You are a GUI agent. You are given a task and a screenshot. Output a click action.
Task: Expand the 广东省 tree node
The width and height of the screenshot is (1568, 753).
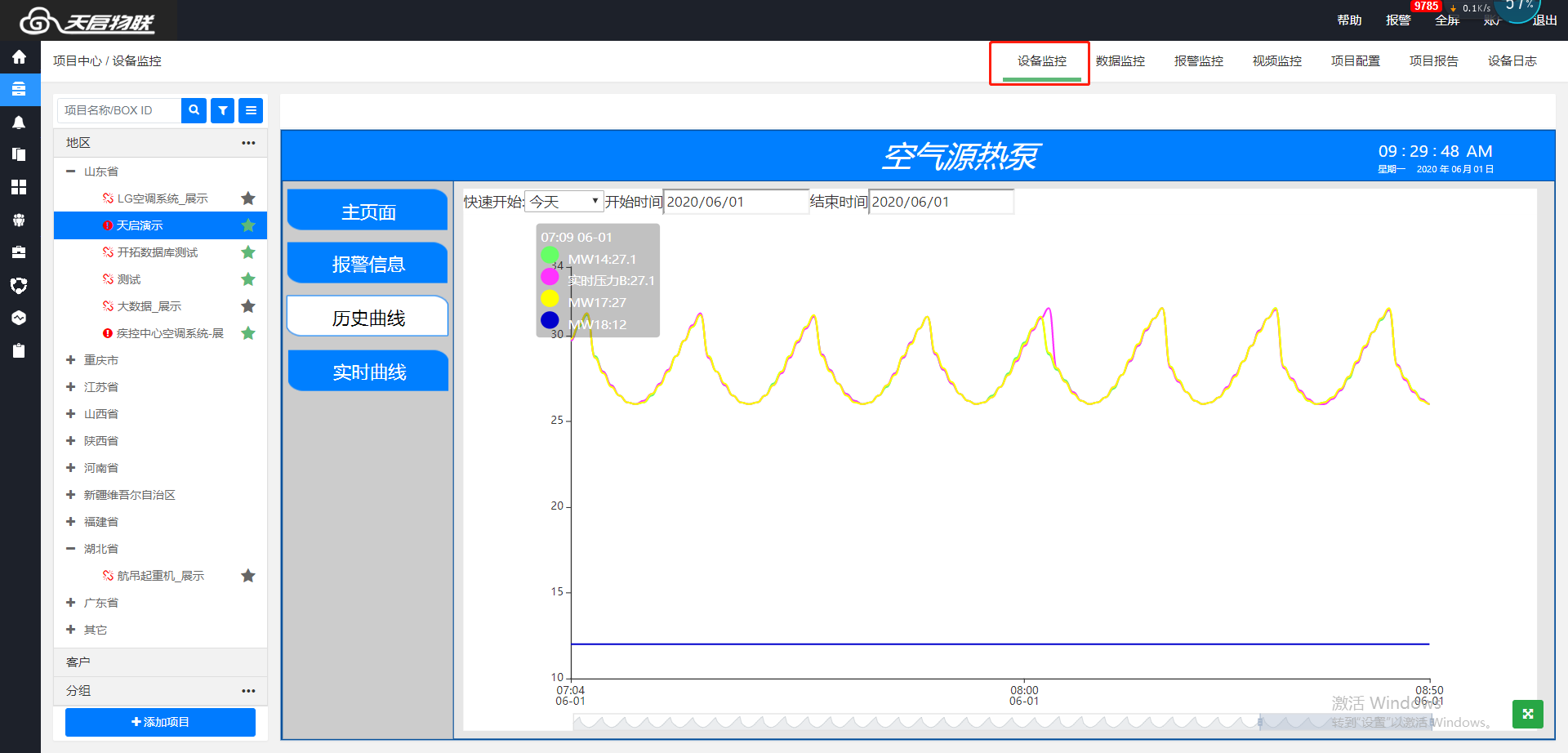tap(71, 603)
